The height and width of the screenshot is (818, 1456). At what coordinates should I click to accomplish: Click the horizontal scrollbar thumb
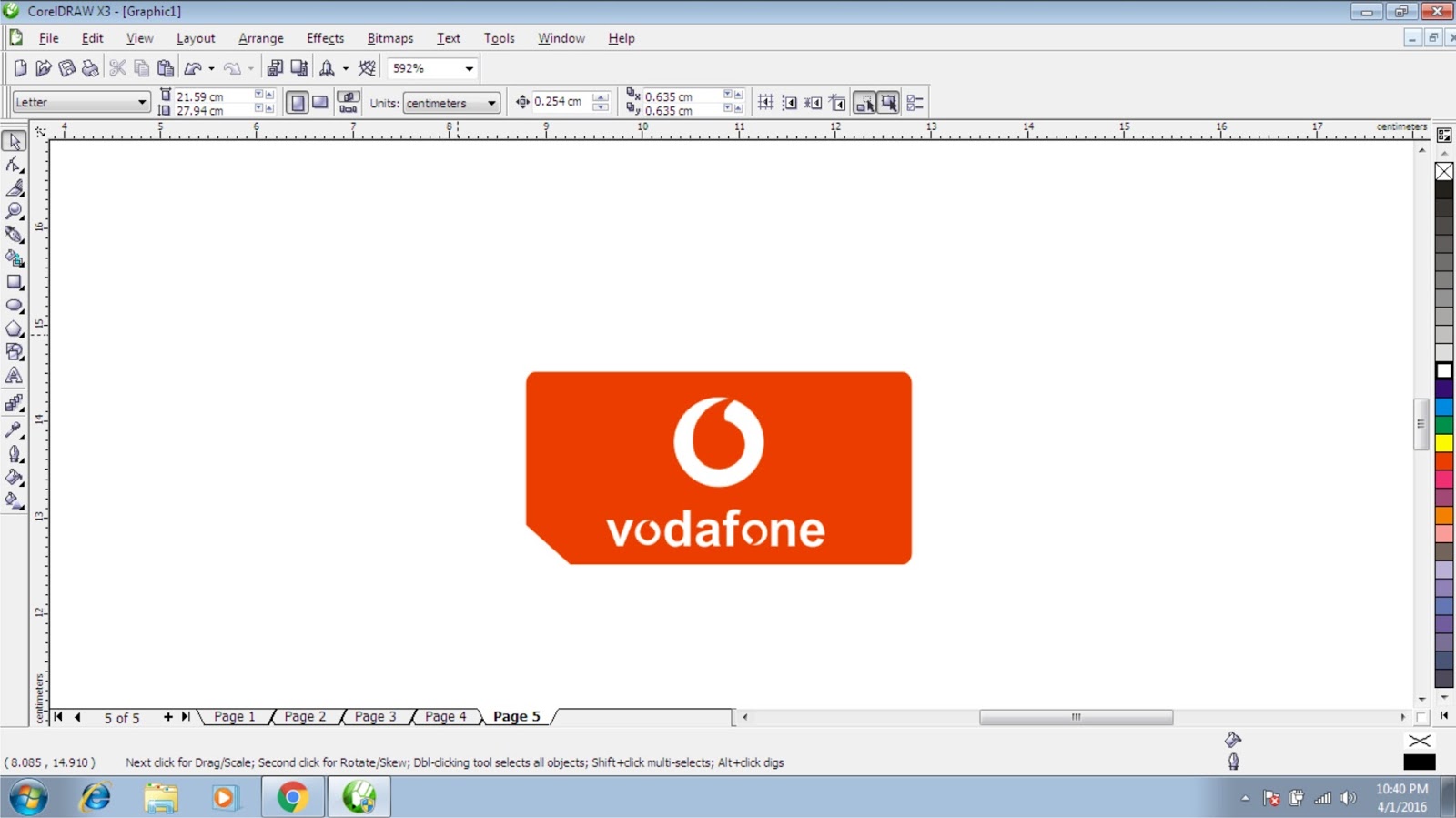pos(1076,717)
